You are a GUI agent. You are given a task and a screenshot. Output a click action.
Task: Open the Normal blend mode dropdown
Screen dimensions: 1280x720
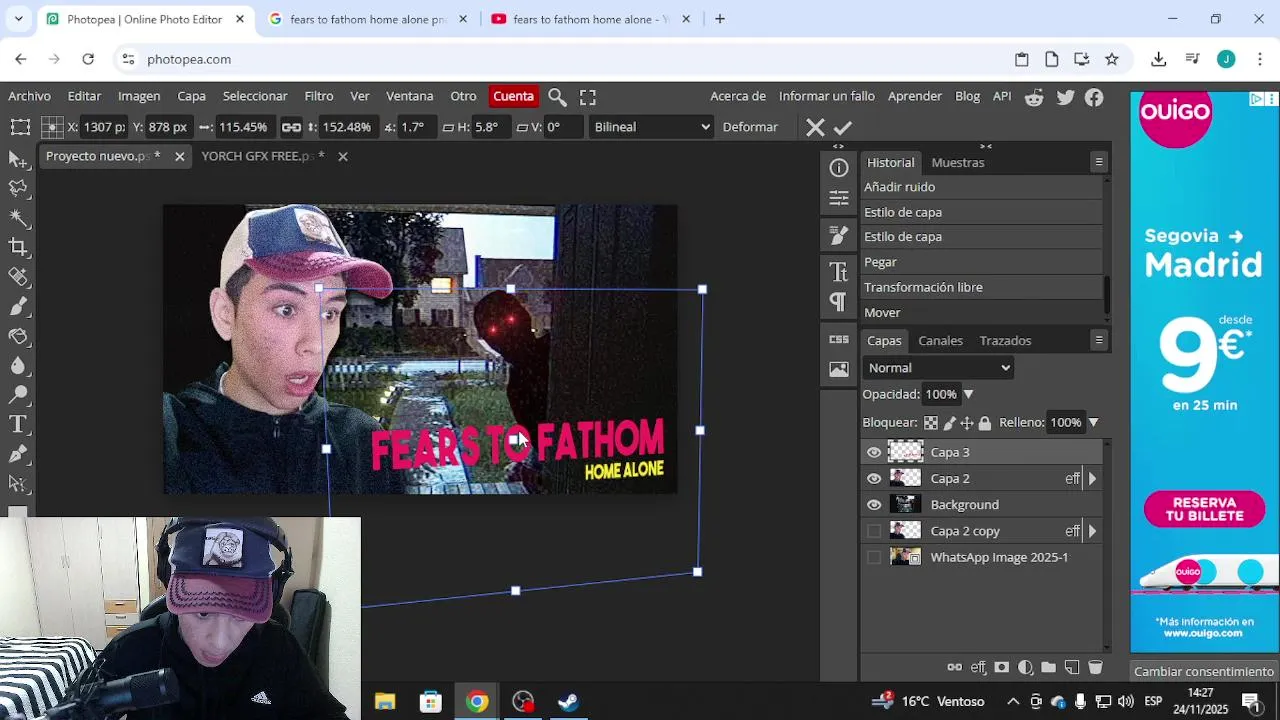(x=938, y=368)
